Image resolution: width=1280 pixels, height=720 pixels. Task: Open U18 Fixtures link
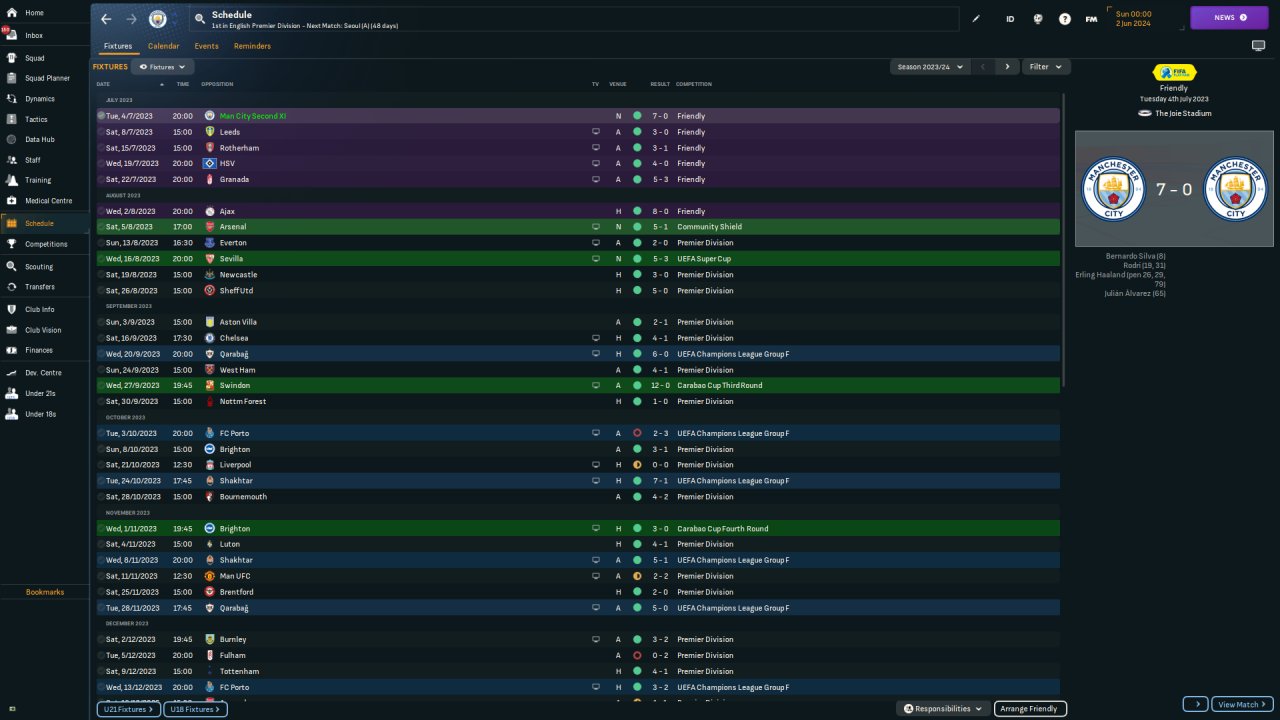[x=195, y=709]
